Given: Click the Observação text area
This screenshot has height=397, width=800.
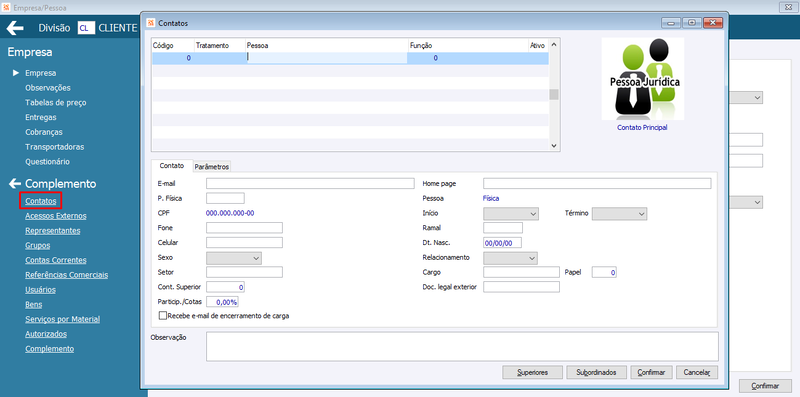Looking at the screenshot, I should 462,346.
